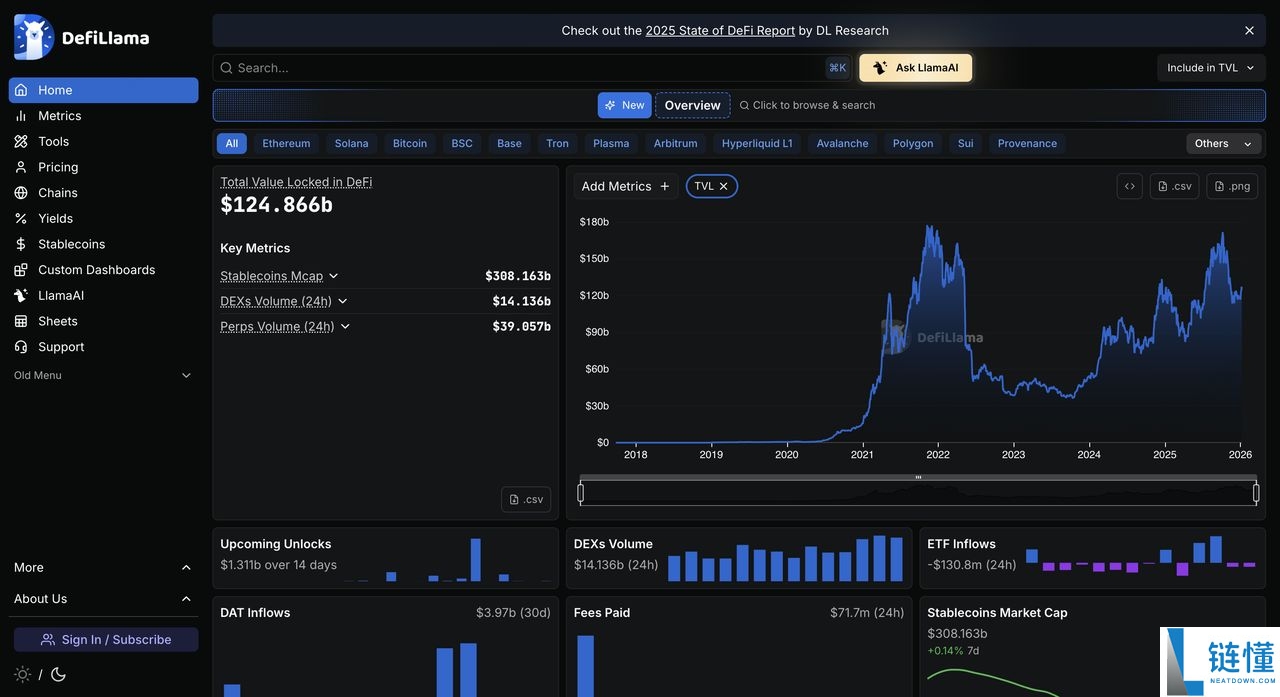Open the ETF Inflows card

click(1093, 558)
